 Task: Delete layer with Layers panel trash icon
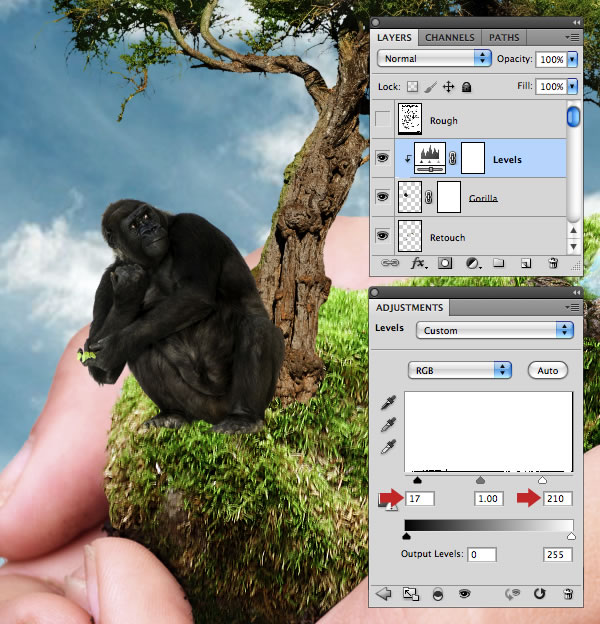point(553,263)
